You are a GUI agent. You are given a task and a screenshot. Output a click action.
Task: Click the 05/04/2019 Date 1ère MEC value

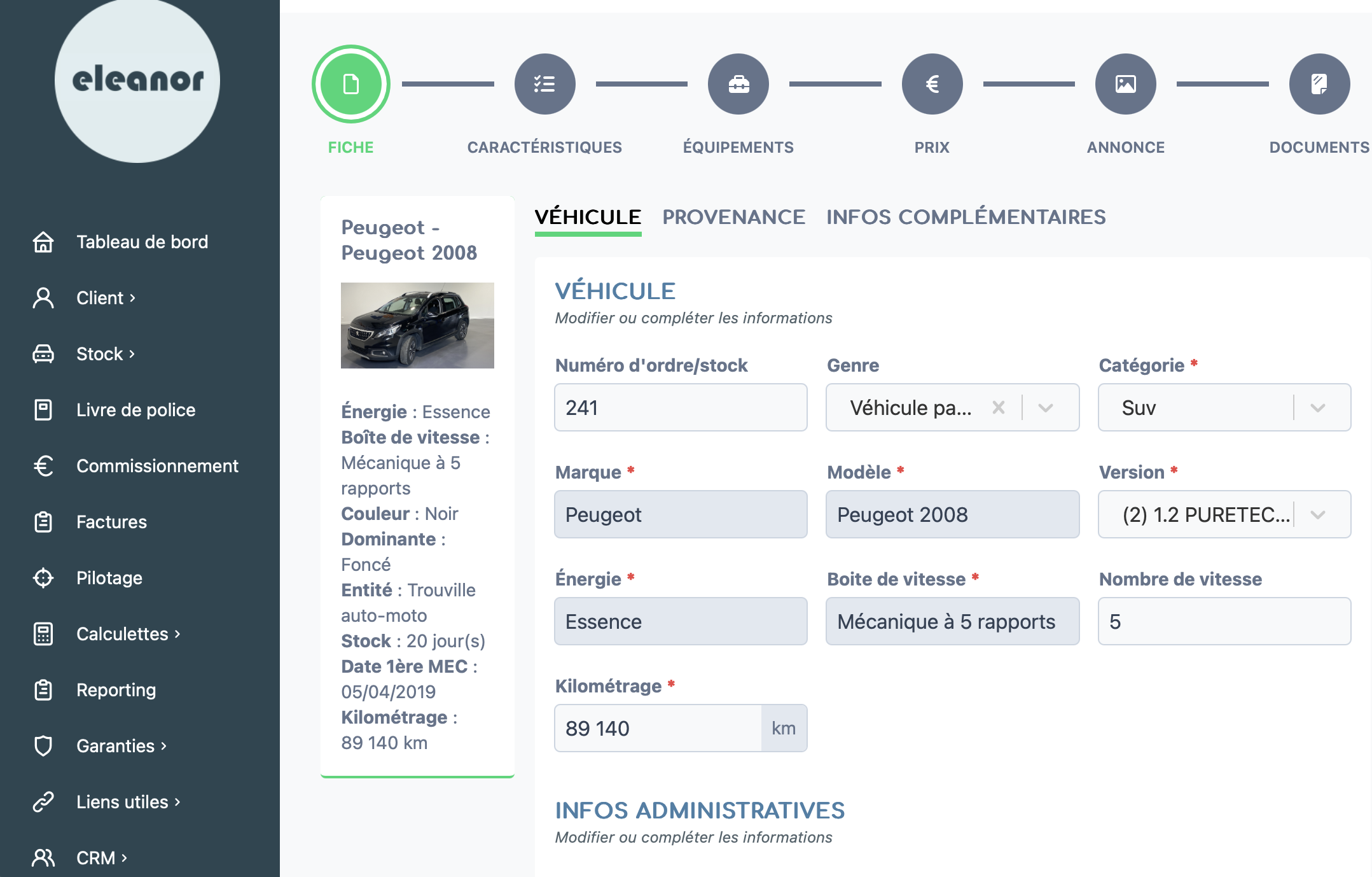[389, 692]
